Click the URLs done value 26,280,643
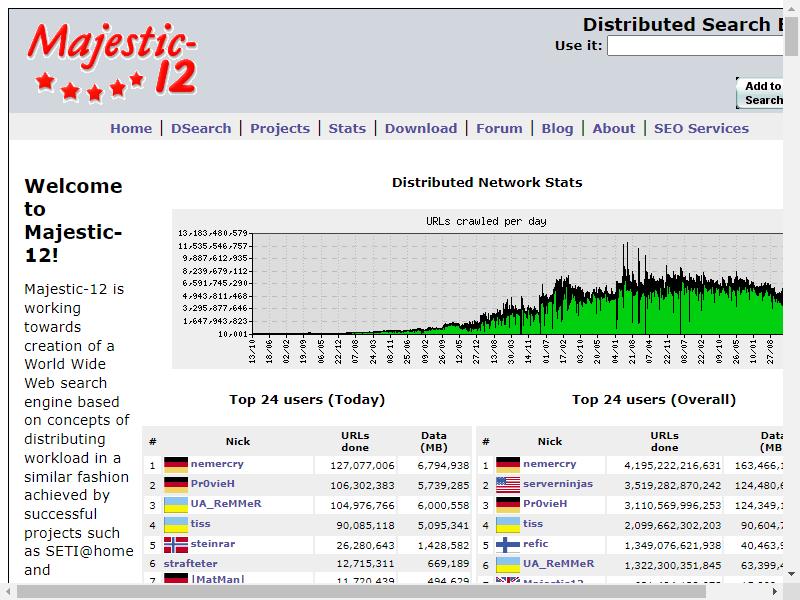The image size is (800, 600). (365, 545)
